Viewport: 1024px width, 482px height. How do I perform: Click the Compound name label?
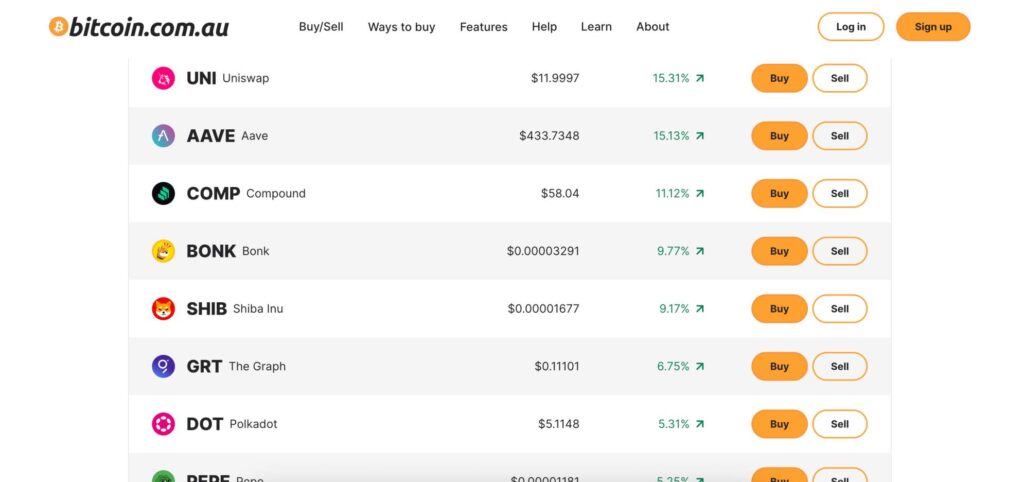(276, 193)
